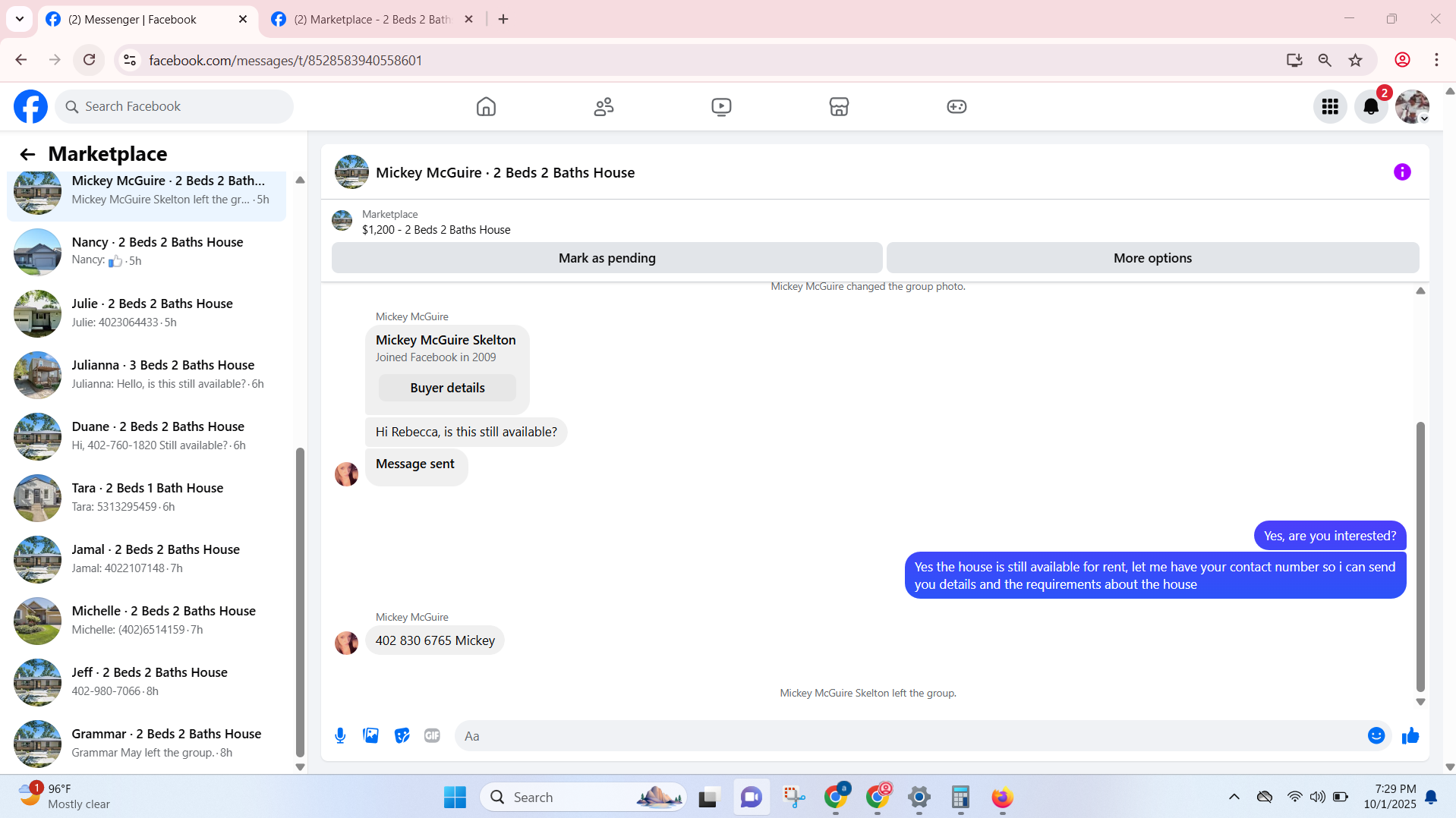Open Grammar 2 Beds 2 Baths conversation
Image resolution: width=1456 pixels, height=818 pixels.
point(147,743)
